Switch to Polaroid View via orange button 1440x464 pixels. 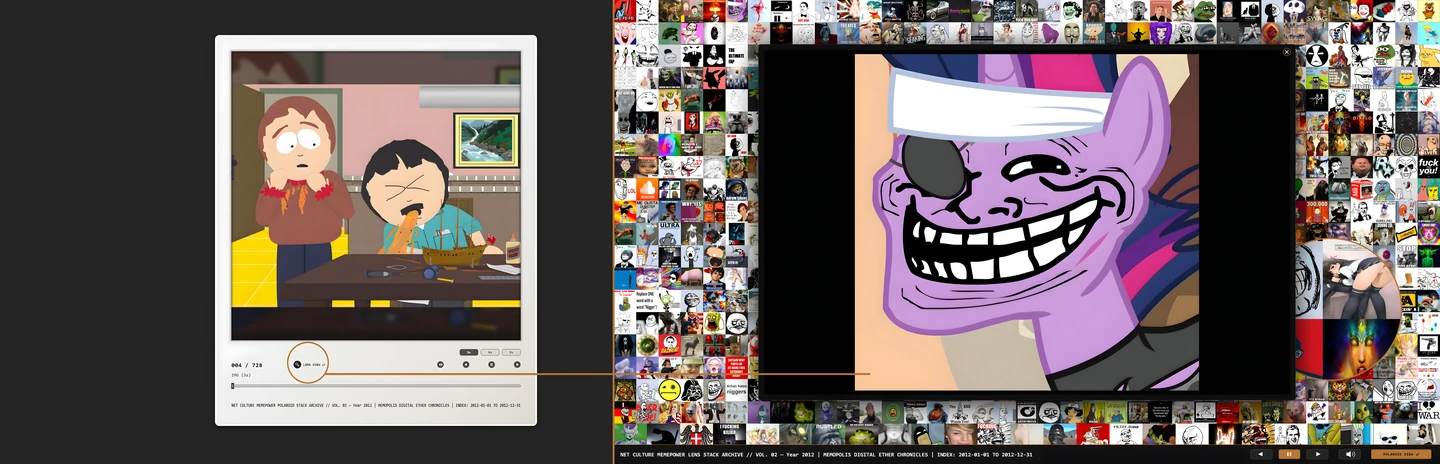point(1400,454)
